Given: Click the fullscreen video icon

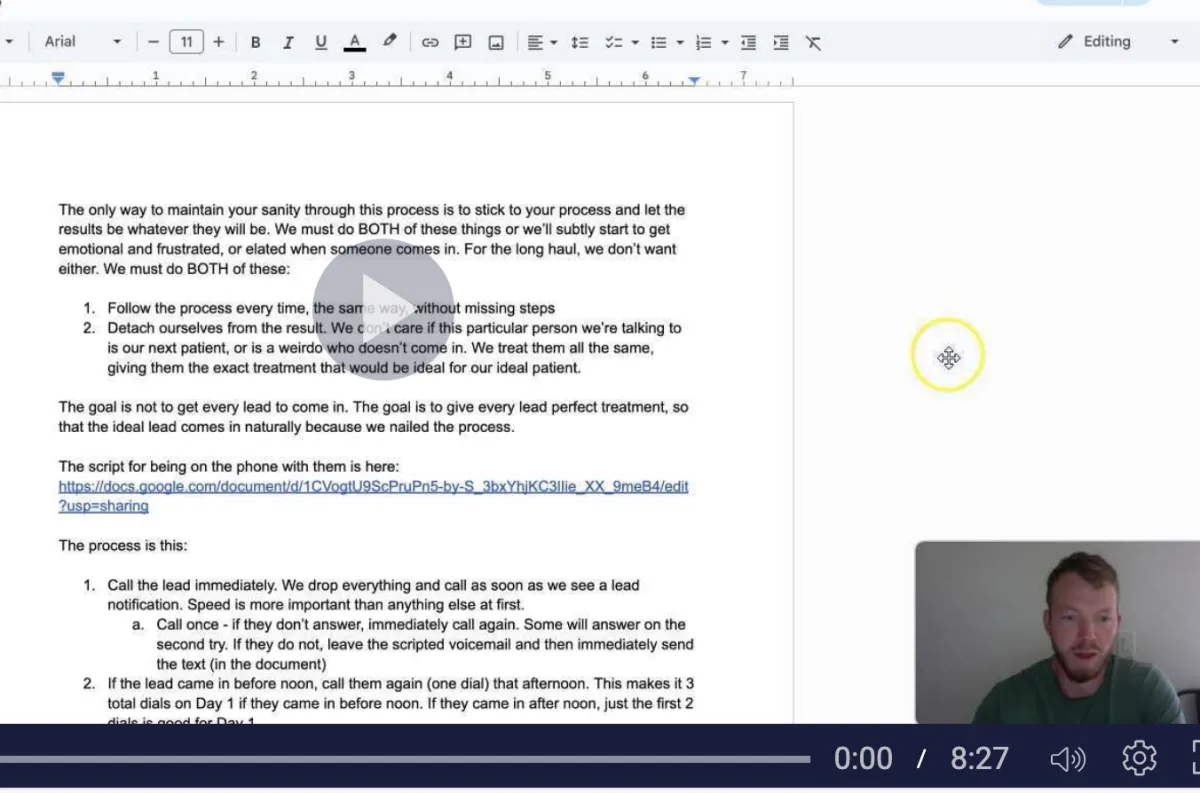Looking at the screenshot, I should [x=1195, y=758].
